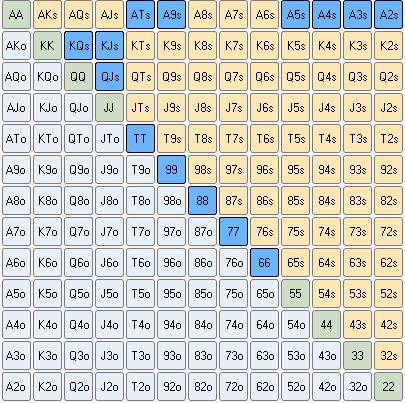Add AKo to the range

point(16,45)
